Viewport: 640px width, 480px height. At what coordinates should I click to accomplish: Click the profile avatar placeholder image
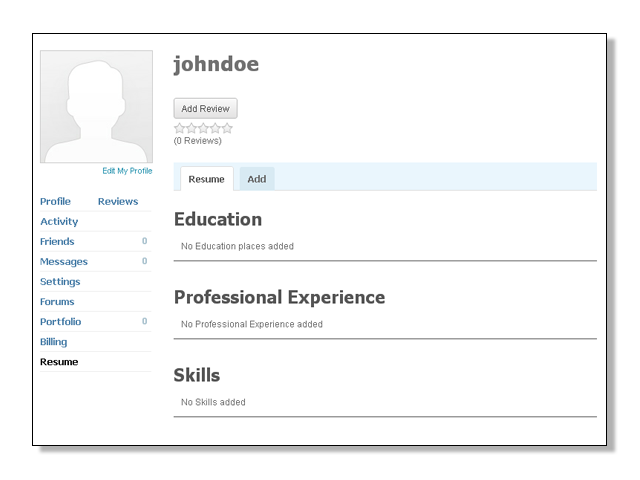pyautogui.click(x=96, y=107)
